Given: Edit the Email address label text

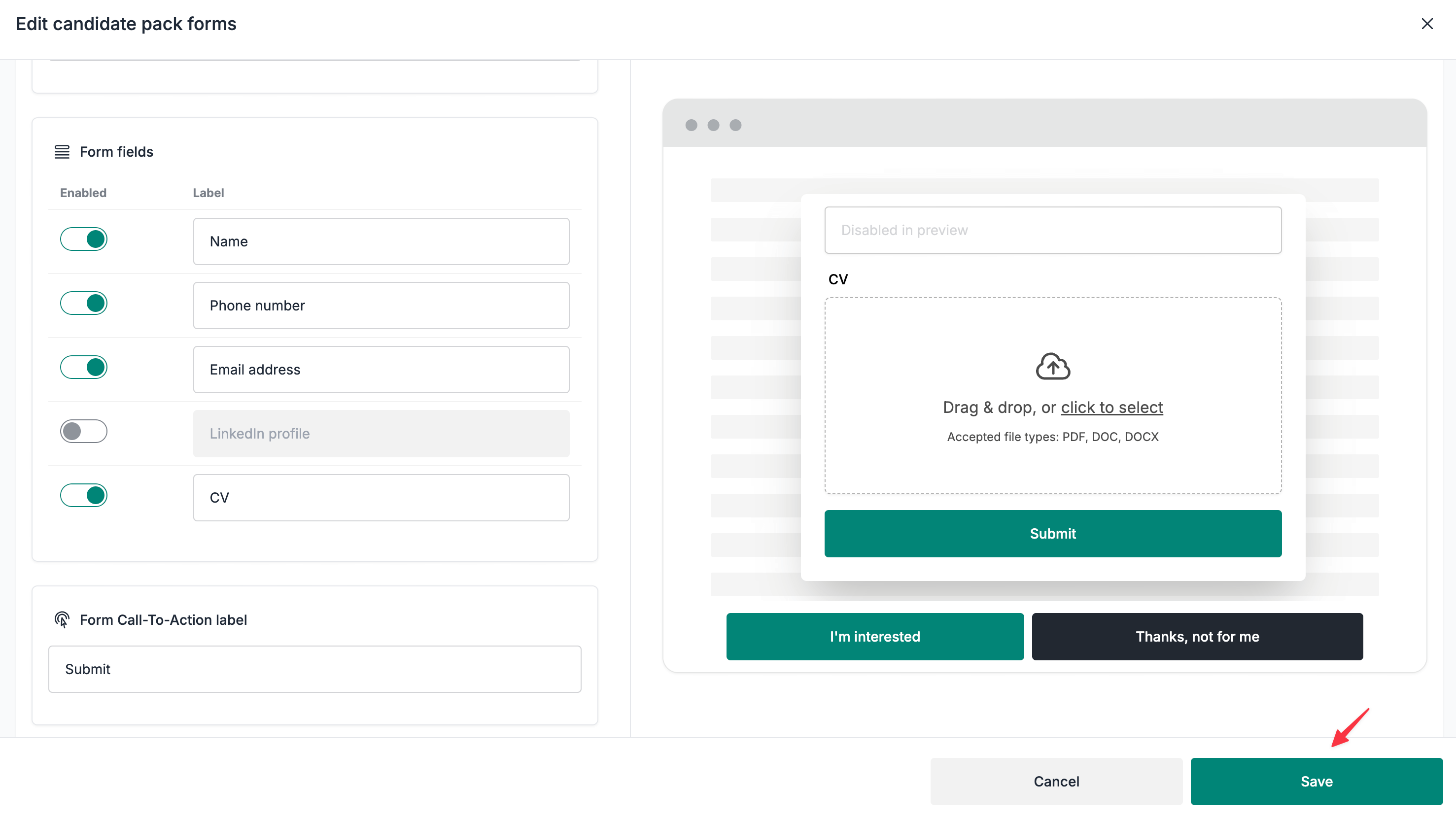Looking at the screenshot, I should coord(381,369).
